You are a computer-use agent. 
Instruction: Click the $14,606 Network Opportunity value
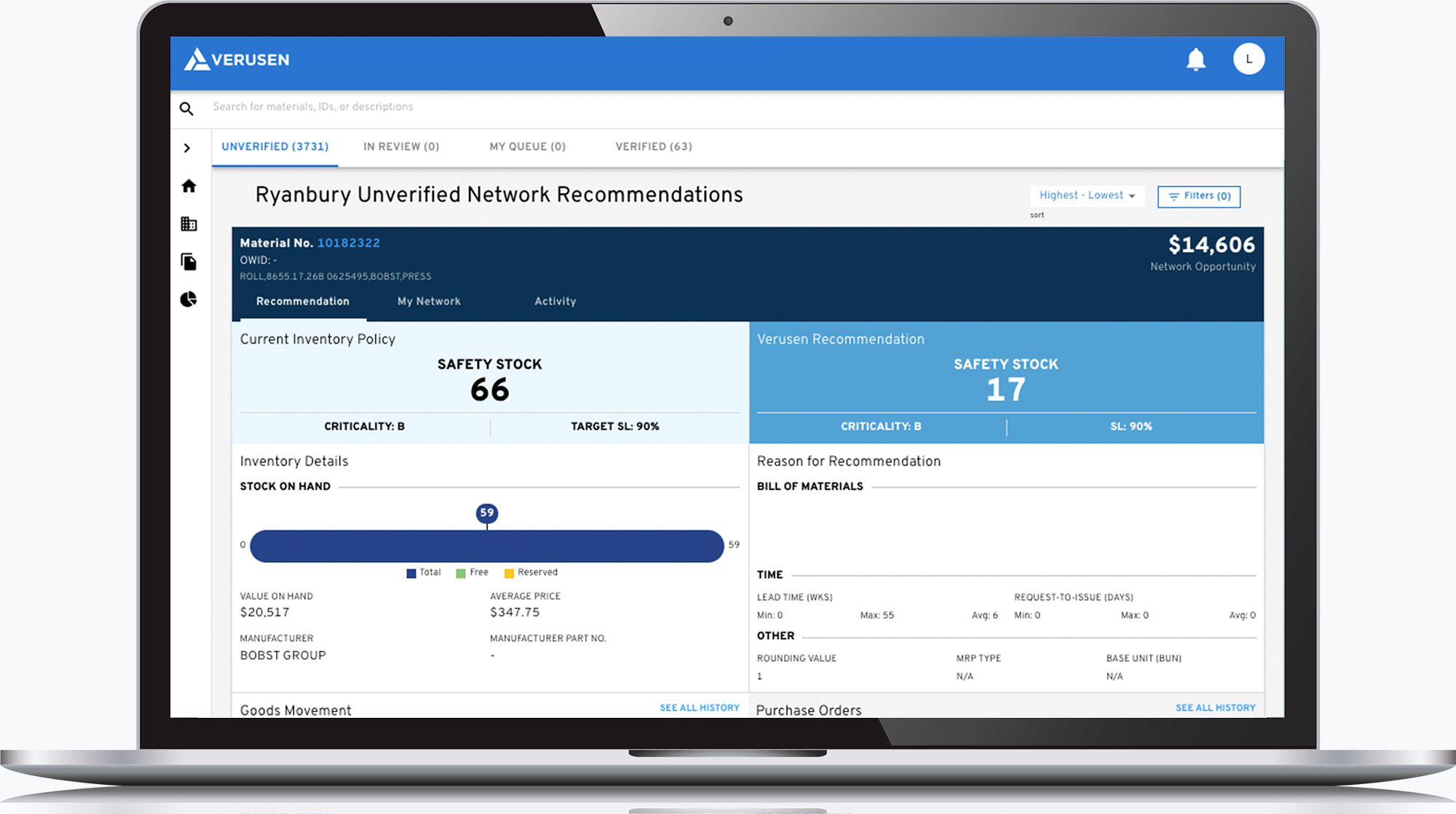click(1211, 245)
